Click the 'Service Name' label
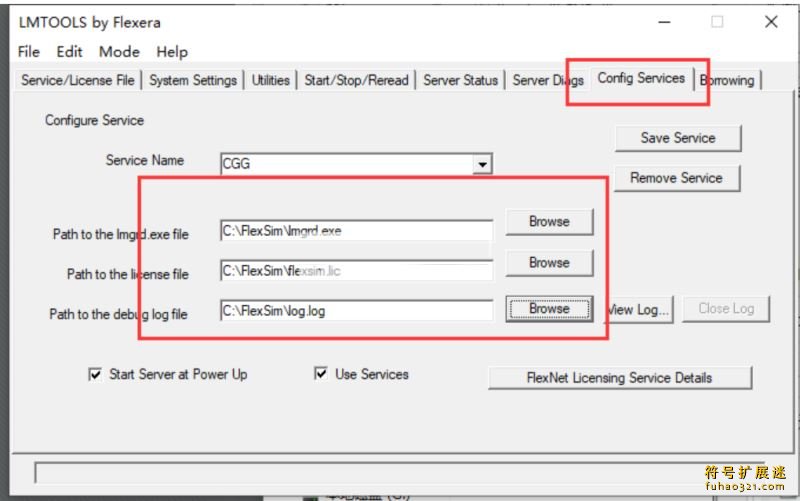This screenshot has height=501, width=800. tap(144, 160)
